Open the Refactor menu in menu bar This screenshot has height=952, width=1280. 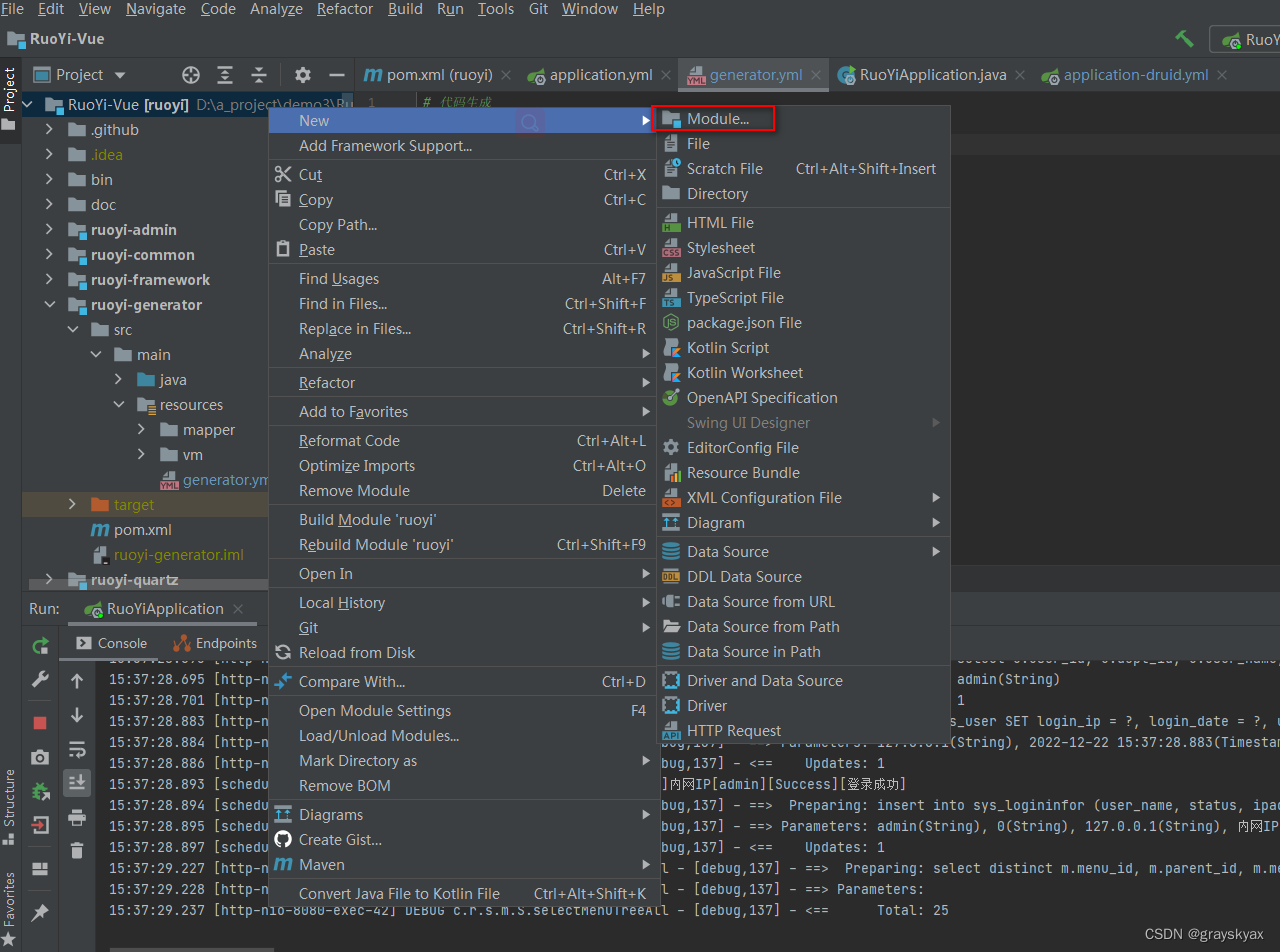click(345, 9)
